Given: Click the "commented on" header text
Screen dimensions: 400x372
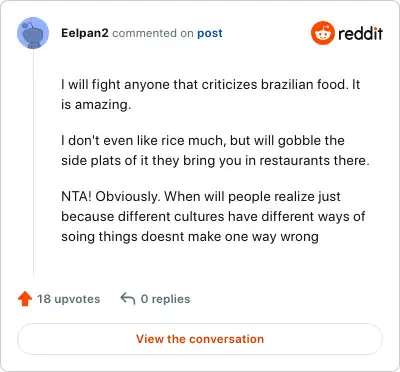Looking at the screenshot, I should [153, 33].
